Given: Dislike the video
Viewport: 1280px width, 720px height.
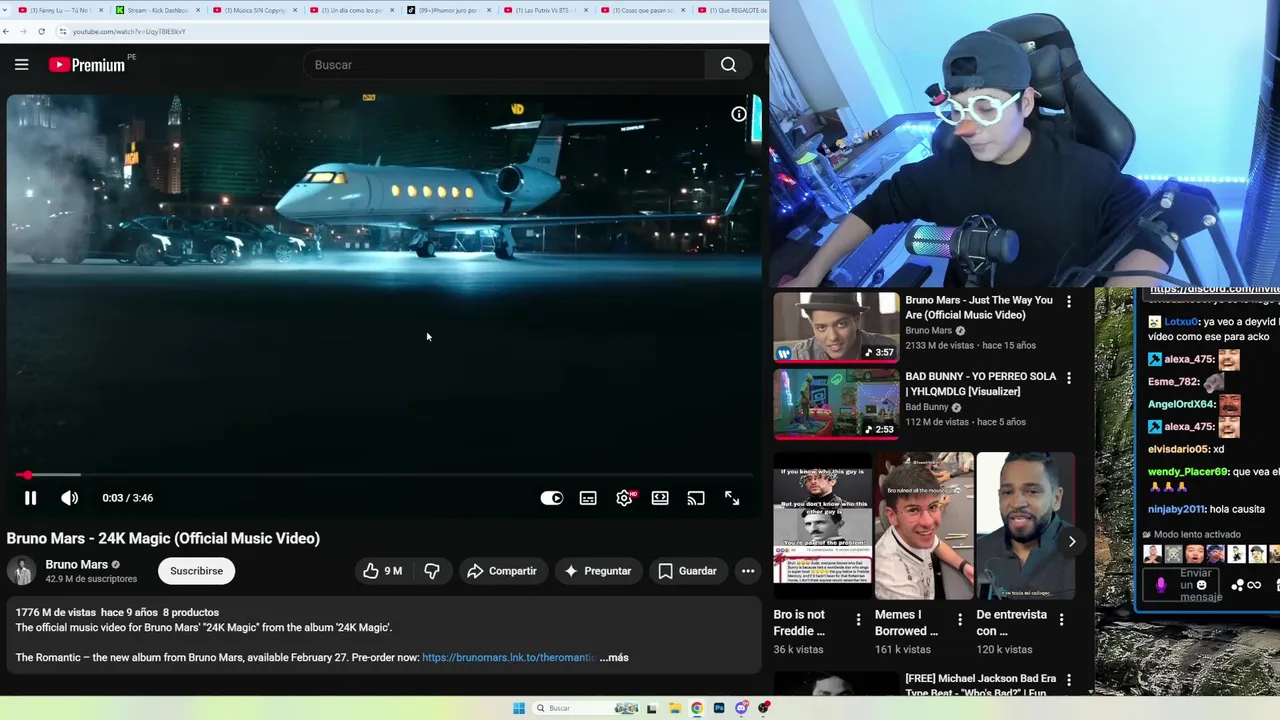Looking at the screenshot, I should click(432, 571).
